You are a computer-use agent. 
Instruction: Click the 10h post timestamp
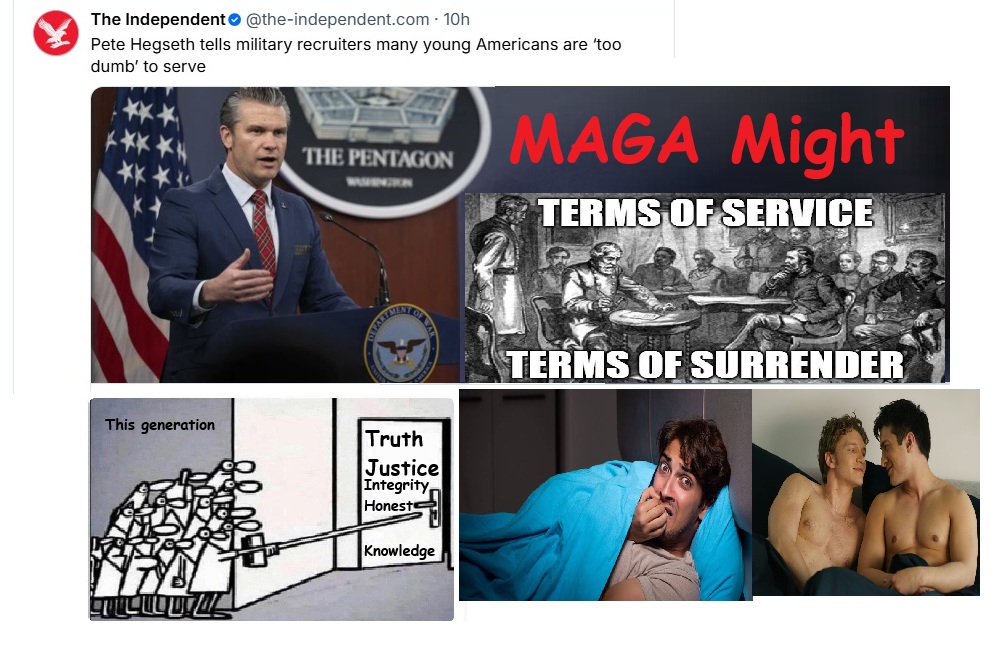[x=457, y=20]
